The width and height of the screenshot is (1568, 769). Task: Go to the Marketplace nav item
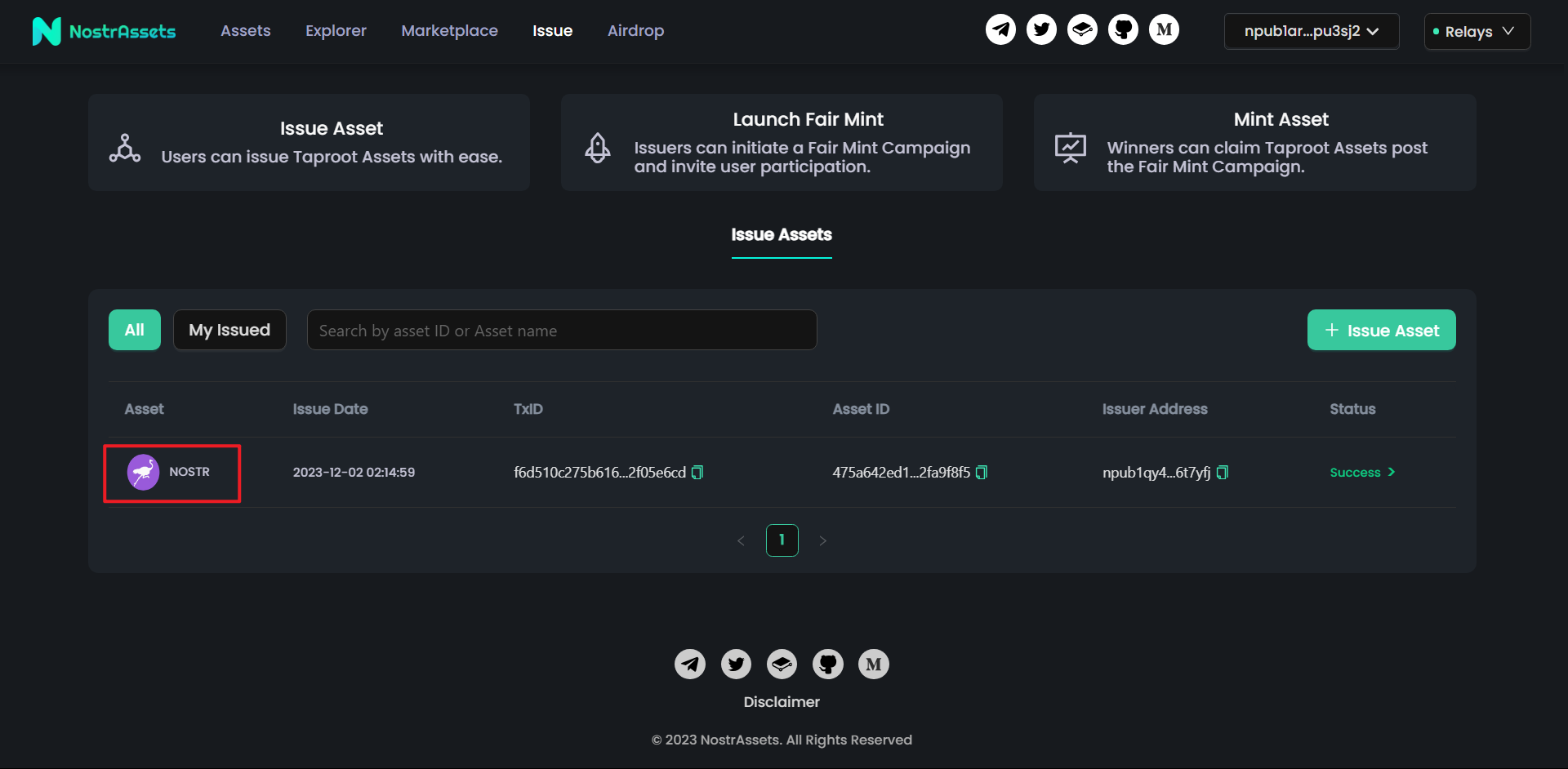point(449,30)
